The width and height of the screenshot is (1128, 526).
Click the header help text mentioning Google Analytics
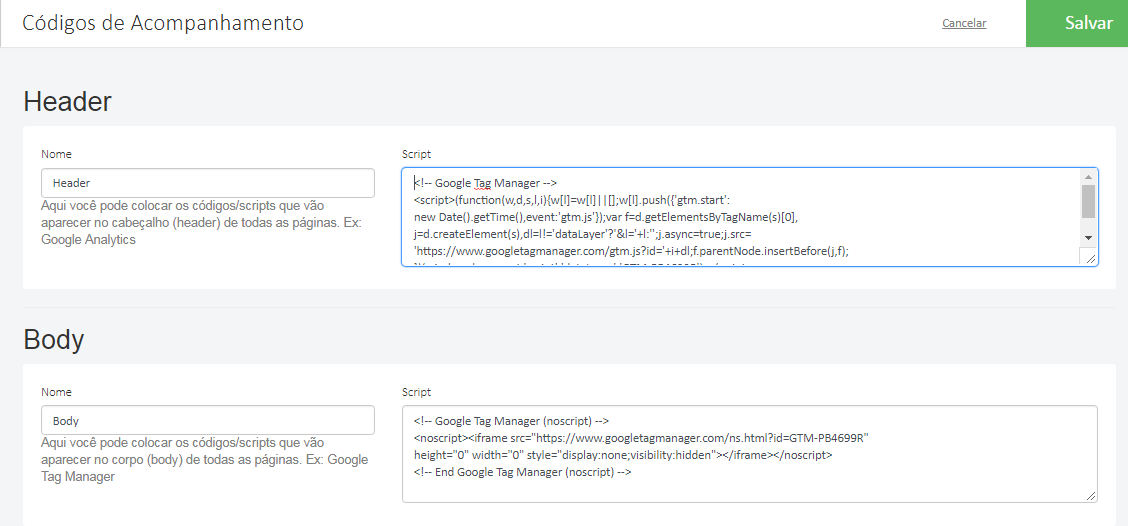[201, 223]
